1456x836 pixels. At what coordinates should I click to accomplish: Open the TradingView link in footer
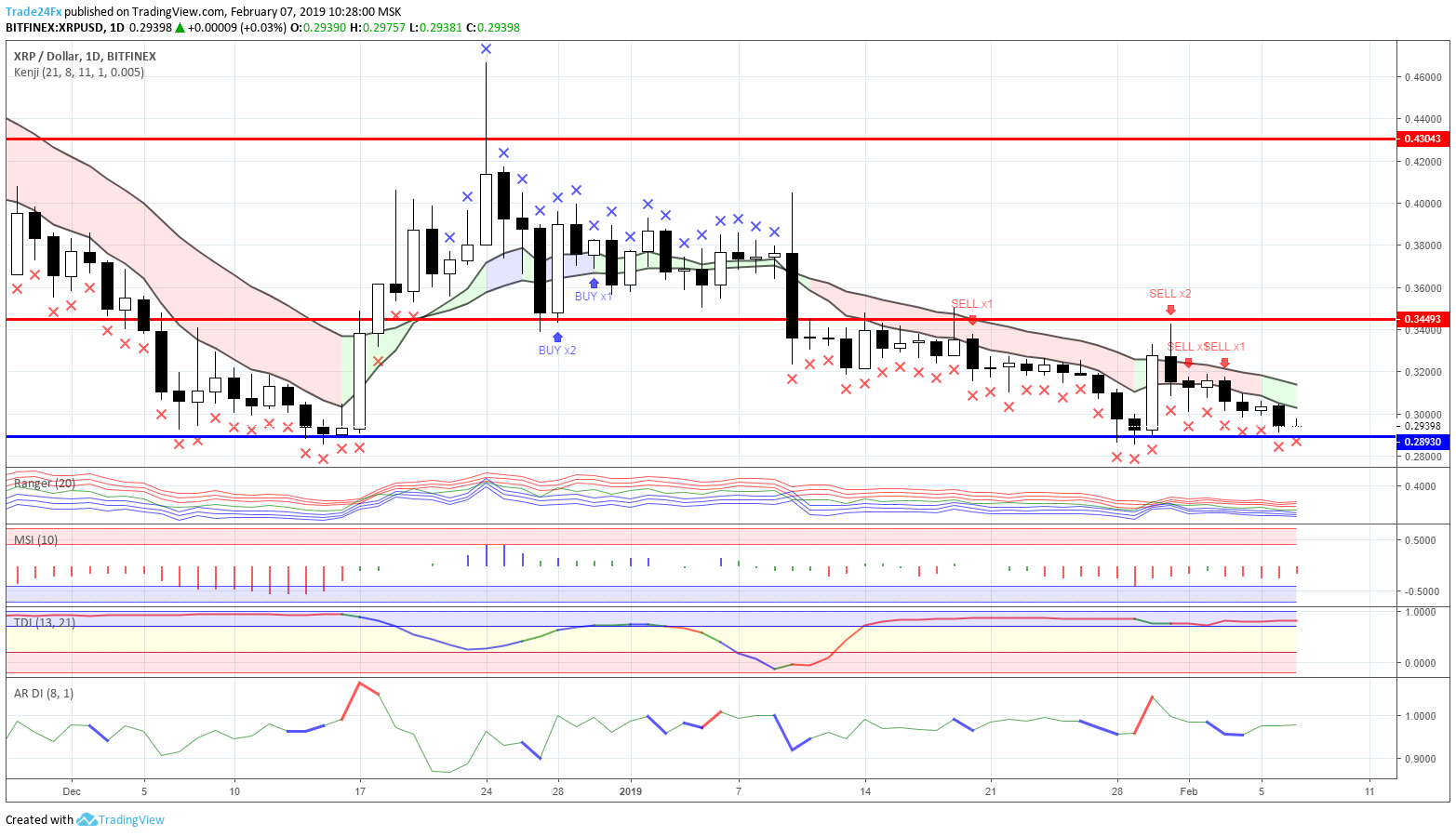(131, 819)
